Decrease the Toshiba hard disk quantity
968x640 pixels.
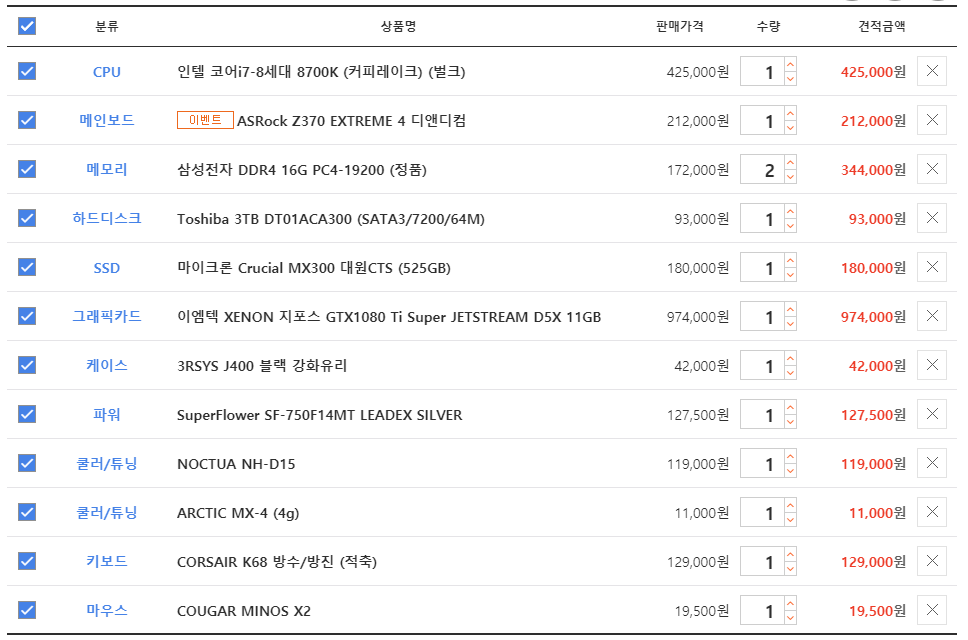coord(790,225)
